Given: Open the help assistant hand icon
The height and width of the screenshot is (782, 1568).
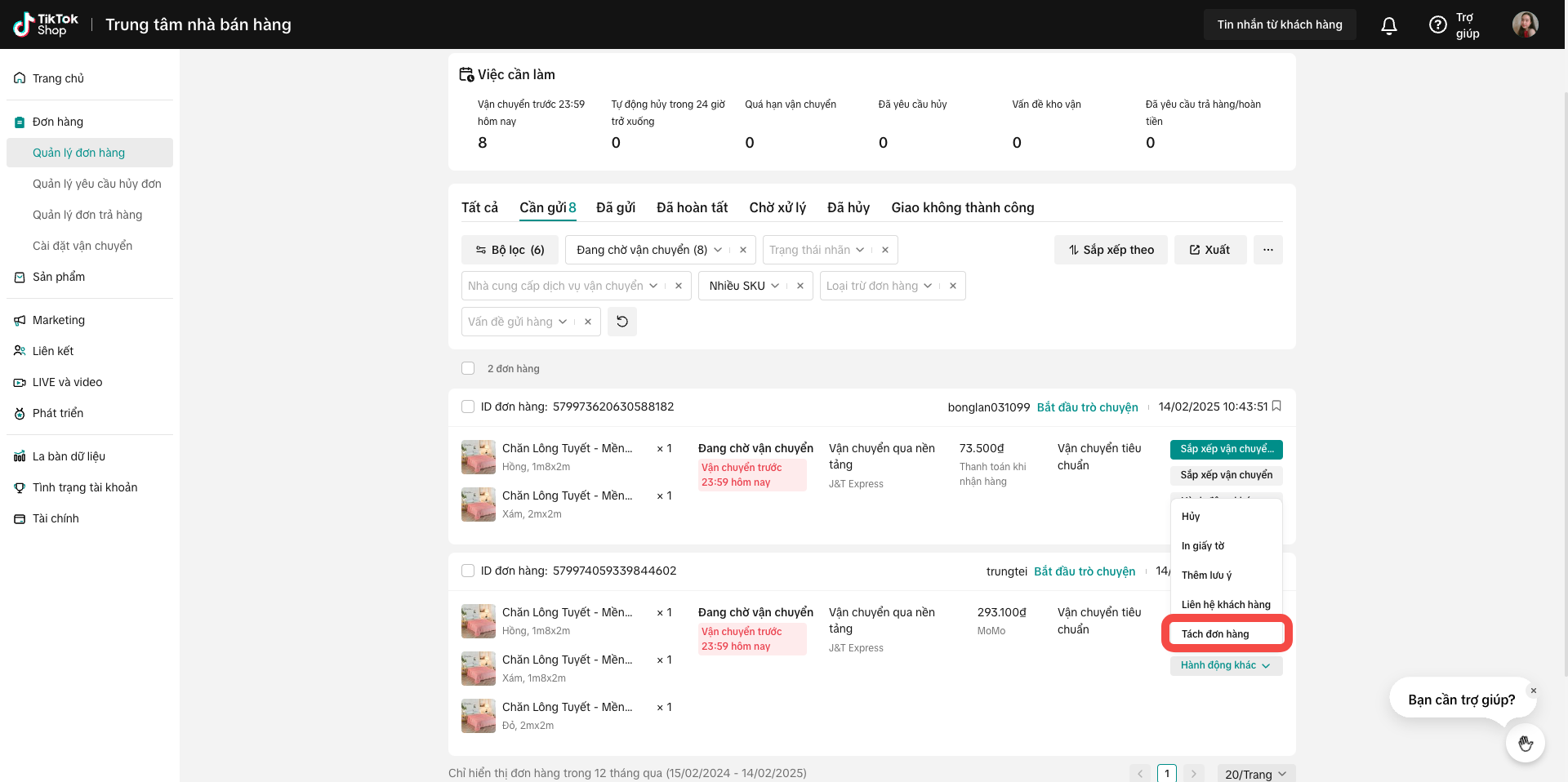Looking at the screenshot, I should pos(1525,743).
